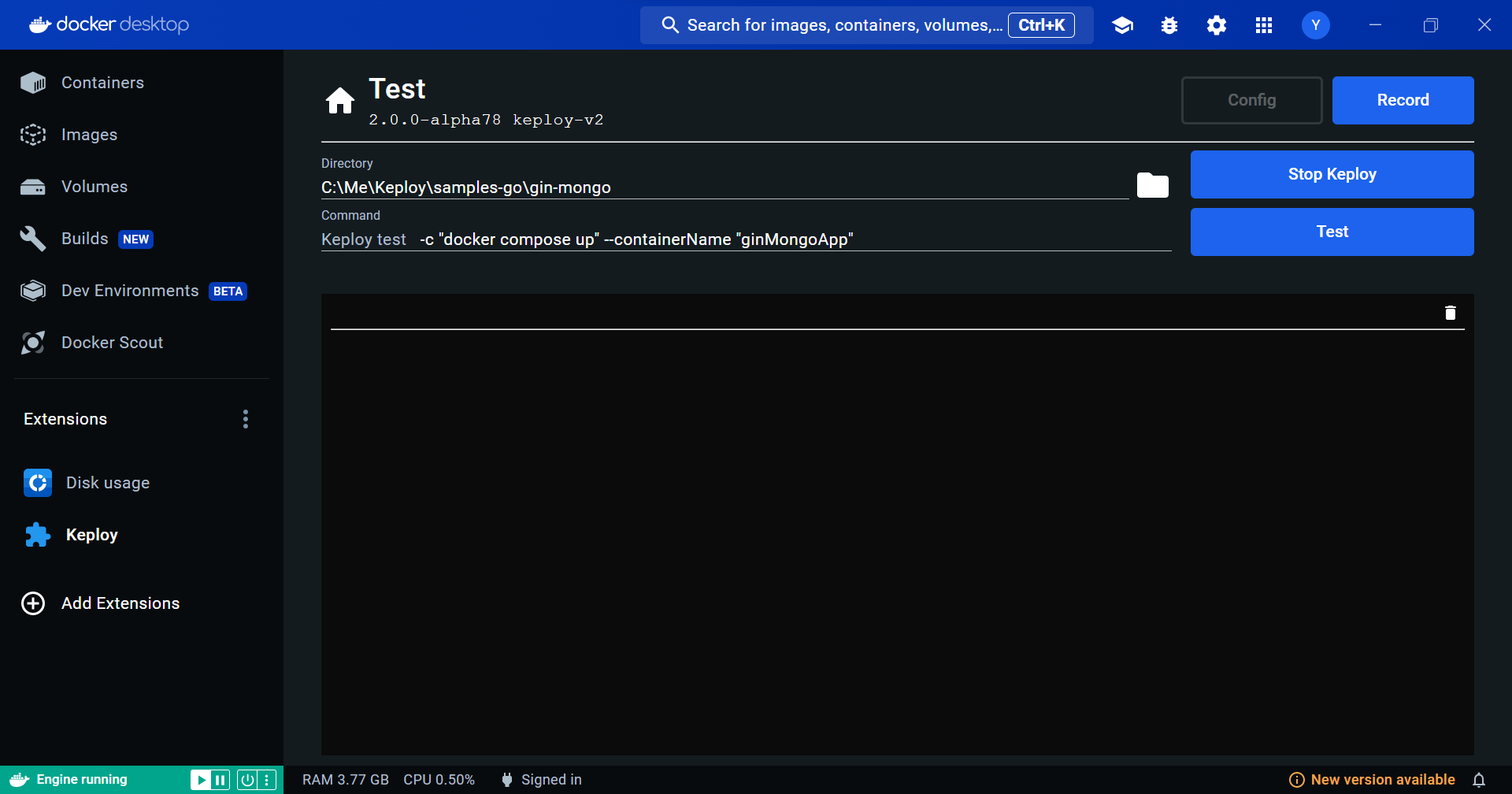Click the Keploy puzzle piece icon
Screen dimensions: 1512x794
click(38, 535)
